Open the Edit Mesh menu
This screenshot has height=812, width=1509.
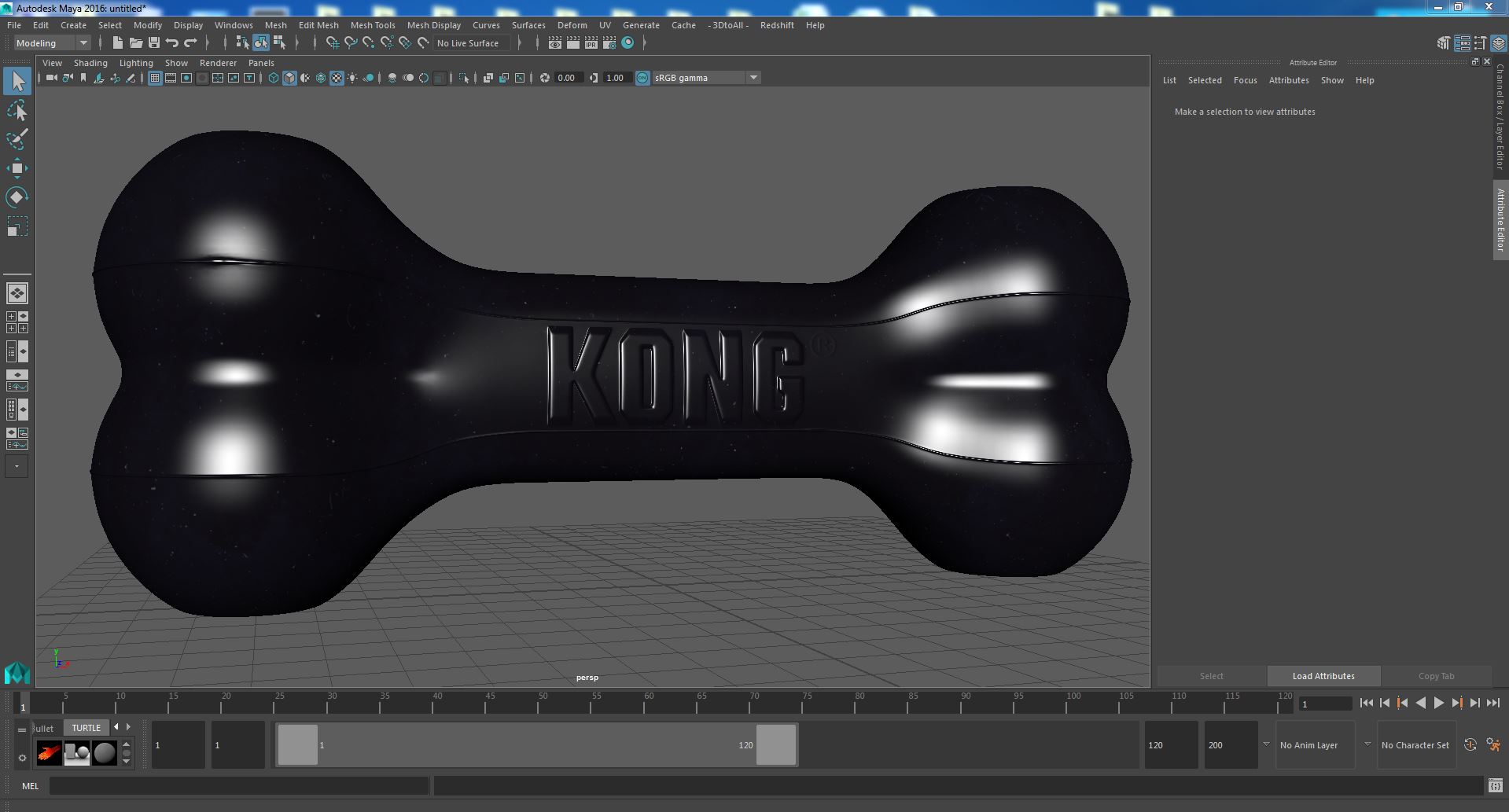(318, 25)
